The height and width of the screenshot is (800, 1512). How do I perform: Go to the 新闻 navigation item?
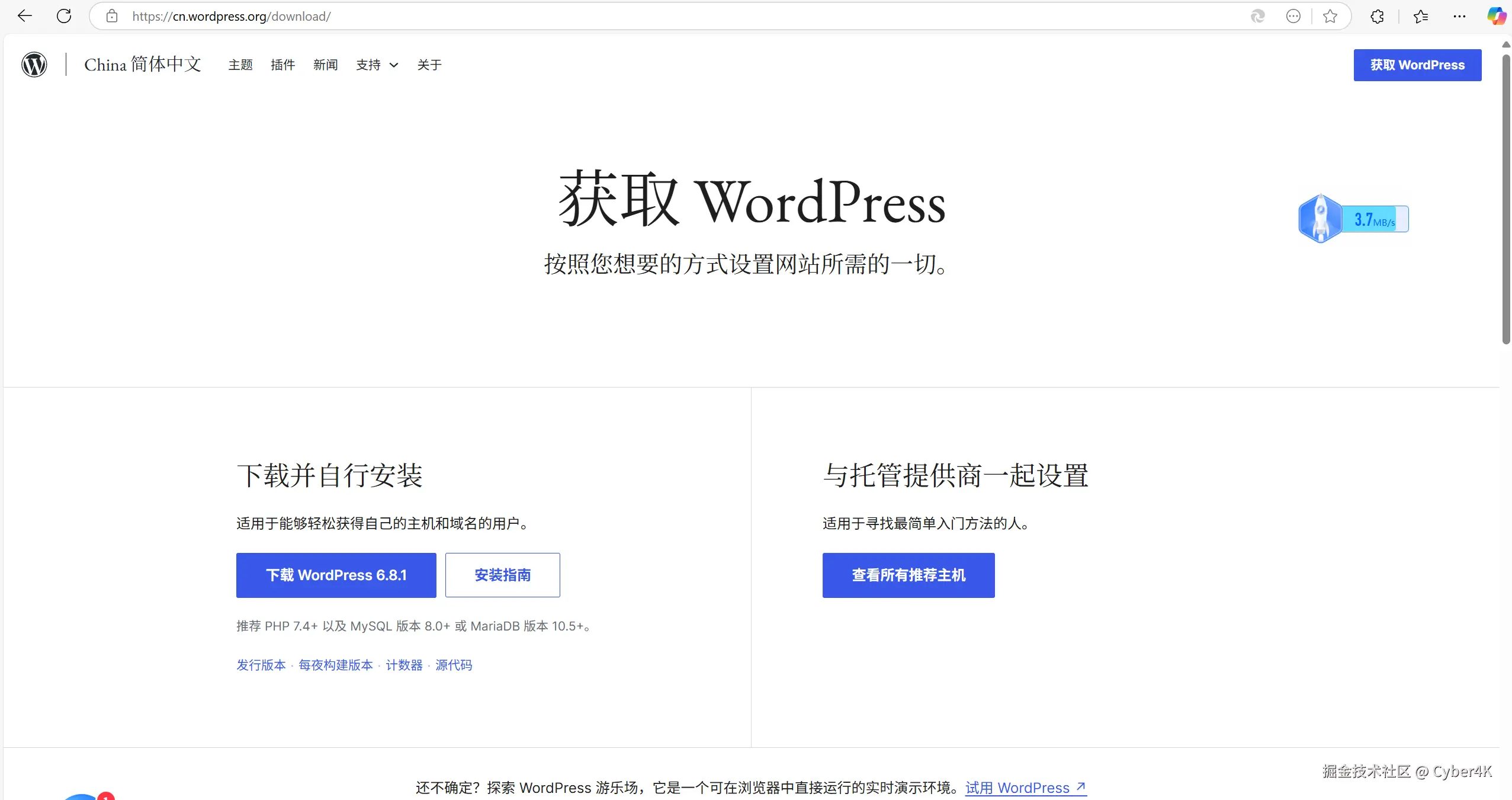[325, 65]
